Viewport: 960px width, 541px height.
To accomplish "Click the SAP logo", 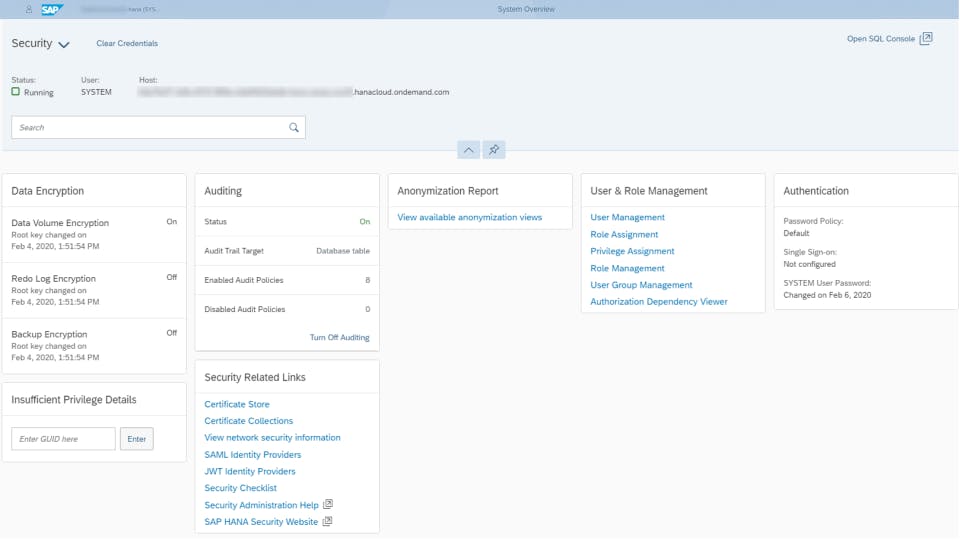I will [51, 9].
